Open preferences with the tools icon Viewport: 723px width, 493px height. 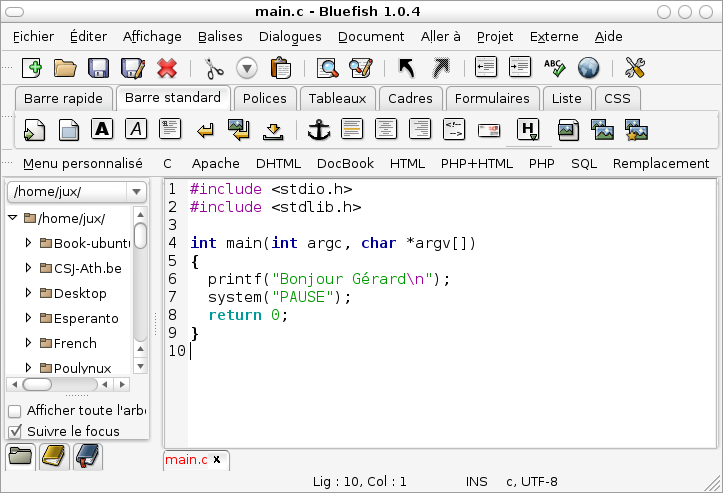[x=634, y=68]
